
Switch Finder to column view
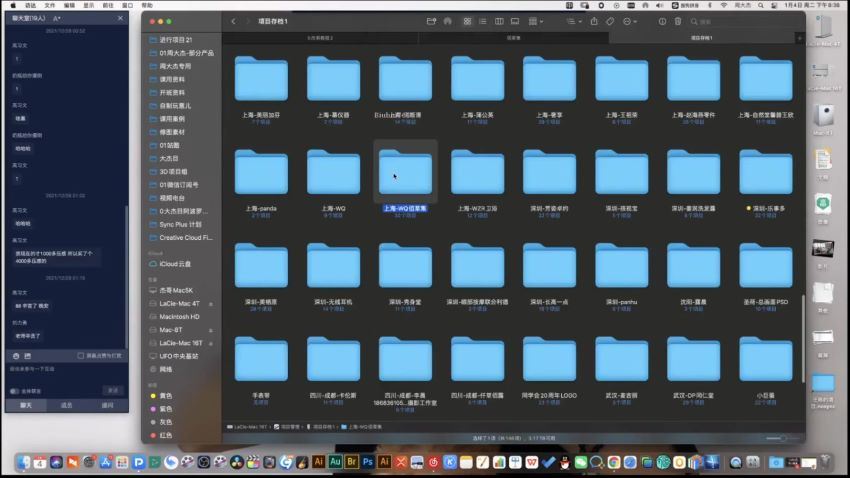tap(499, 22)
